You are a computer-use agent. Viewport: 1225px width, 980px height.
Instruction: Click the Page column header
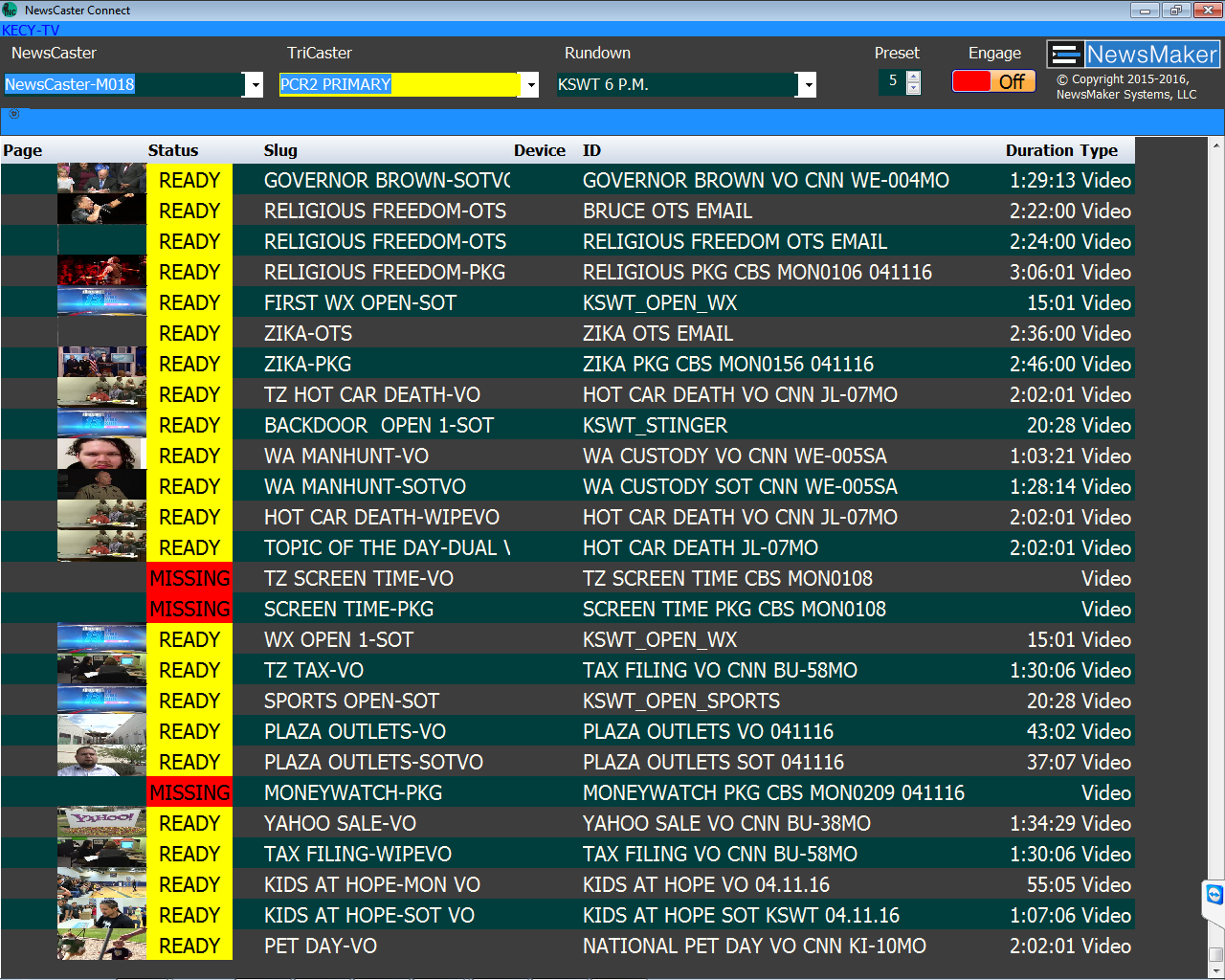pos(23,150)
